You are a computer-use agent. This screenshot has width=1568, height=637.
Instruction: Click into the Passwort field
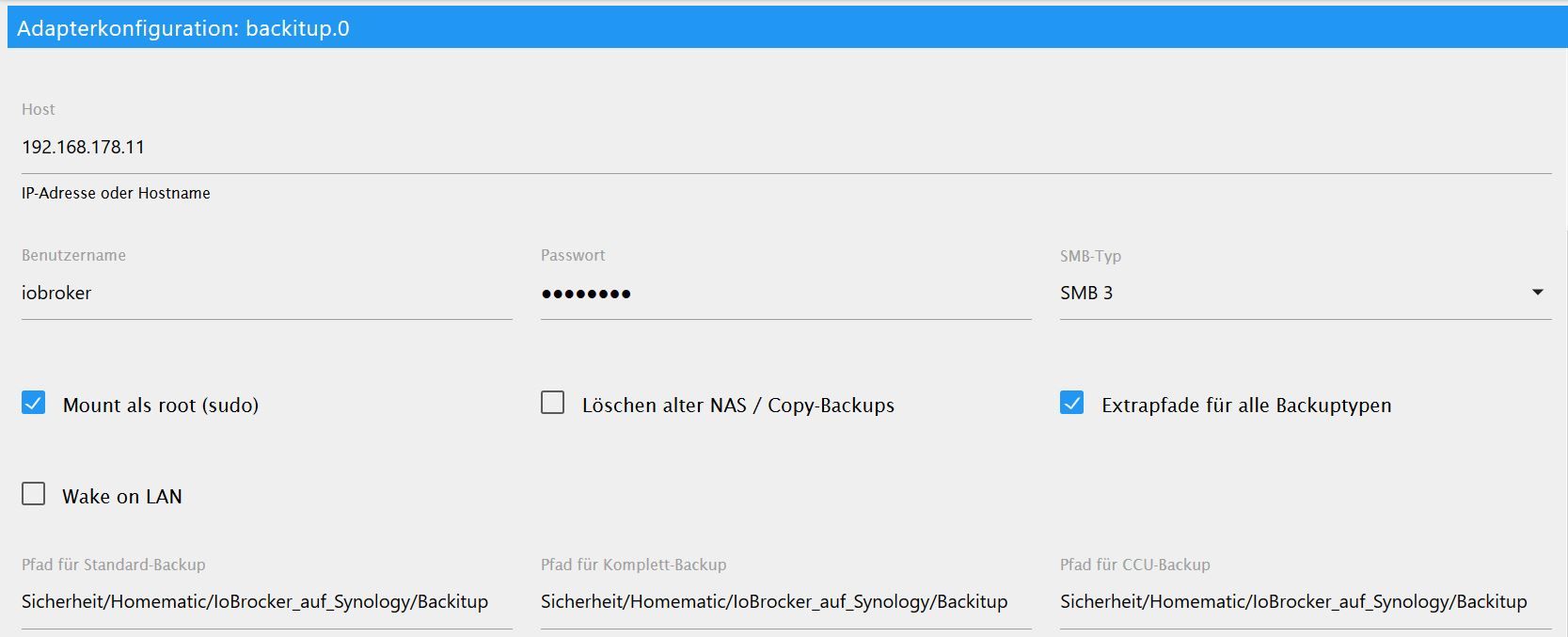(x=785, y=294)
